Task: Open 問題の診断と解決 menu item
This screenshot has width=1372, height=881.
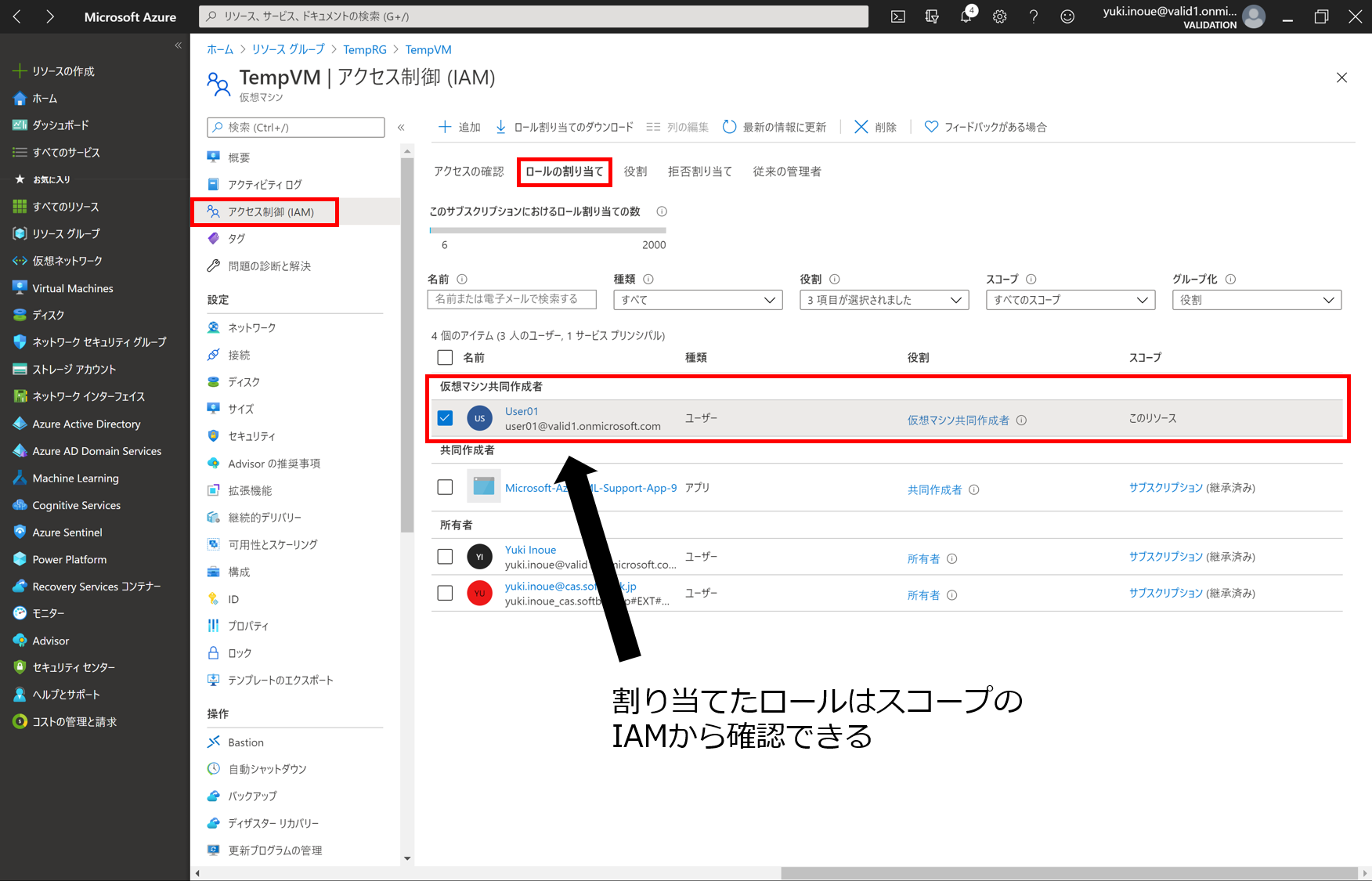Action: 269,266
